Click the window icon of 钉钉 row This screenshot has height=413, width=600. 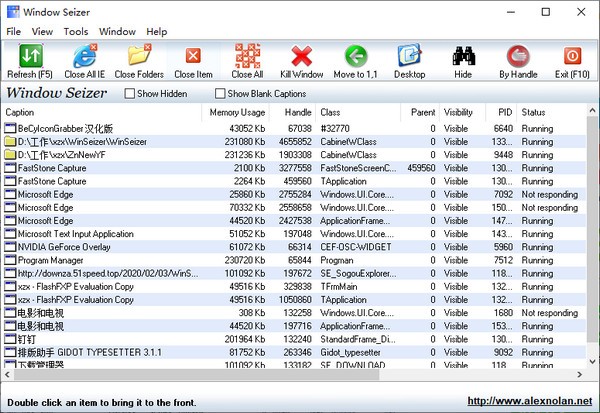10,339
